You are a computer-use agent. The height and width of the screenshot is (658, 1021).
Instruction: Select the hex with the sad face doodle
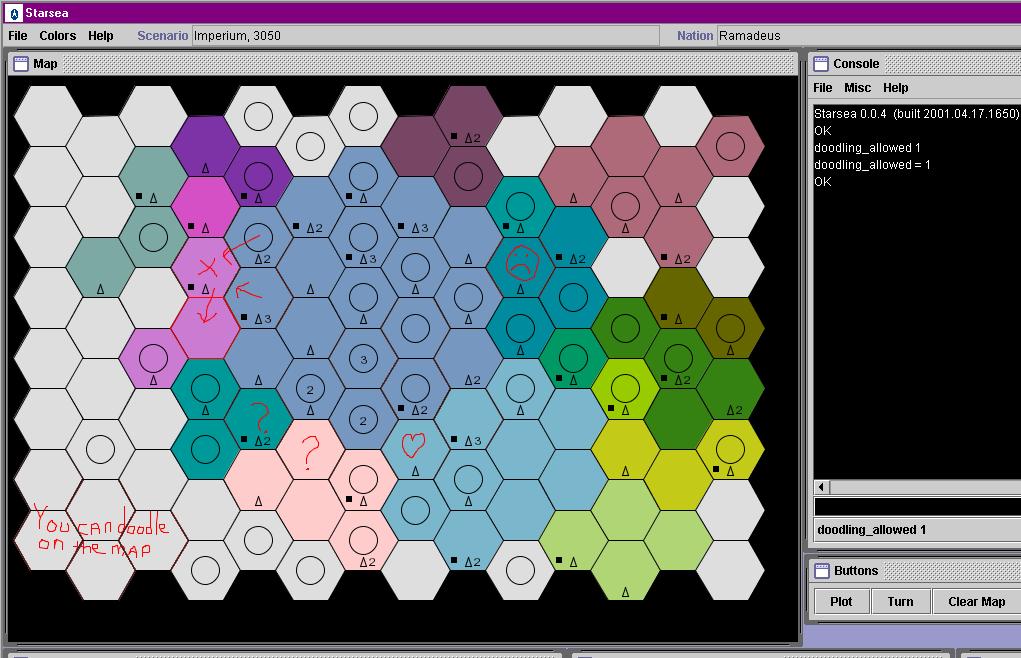pyautogui.click(x=521, y=265)
